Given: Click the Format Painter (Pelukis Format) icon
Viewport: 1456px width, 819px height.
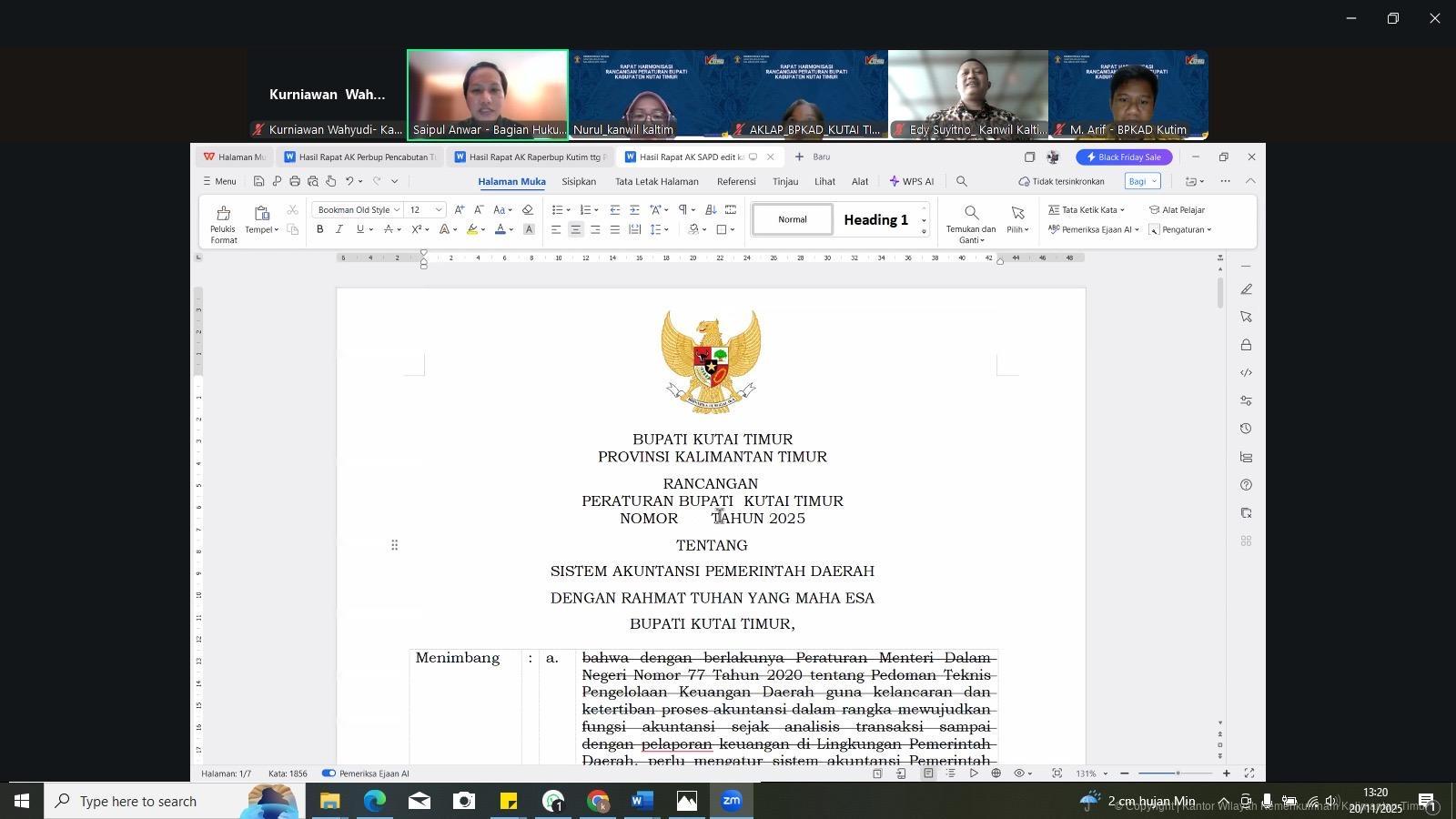Looking at the screenshot, I should [223, 223].
